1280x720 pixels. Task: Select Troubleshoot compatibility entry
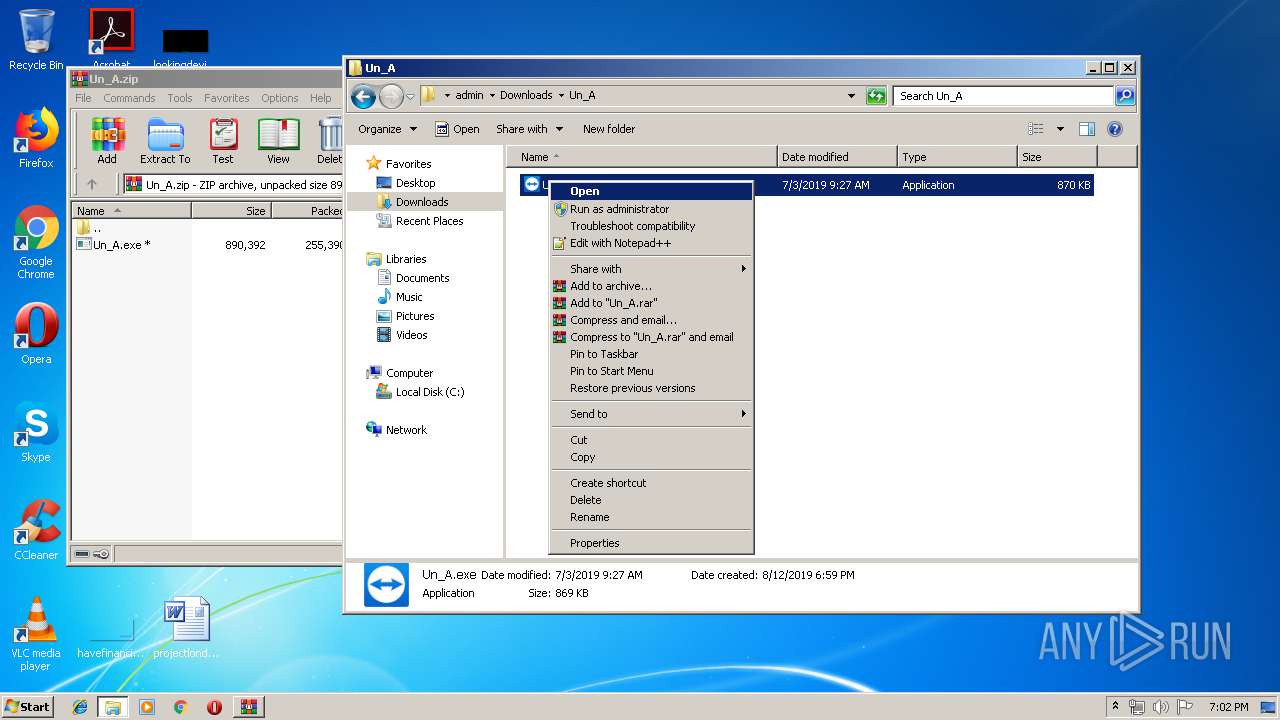[651, 226]
